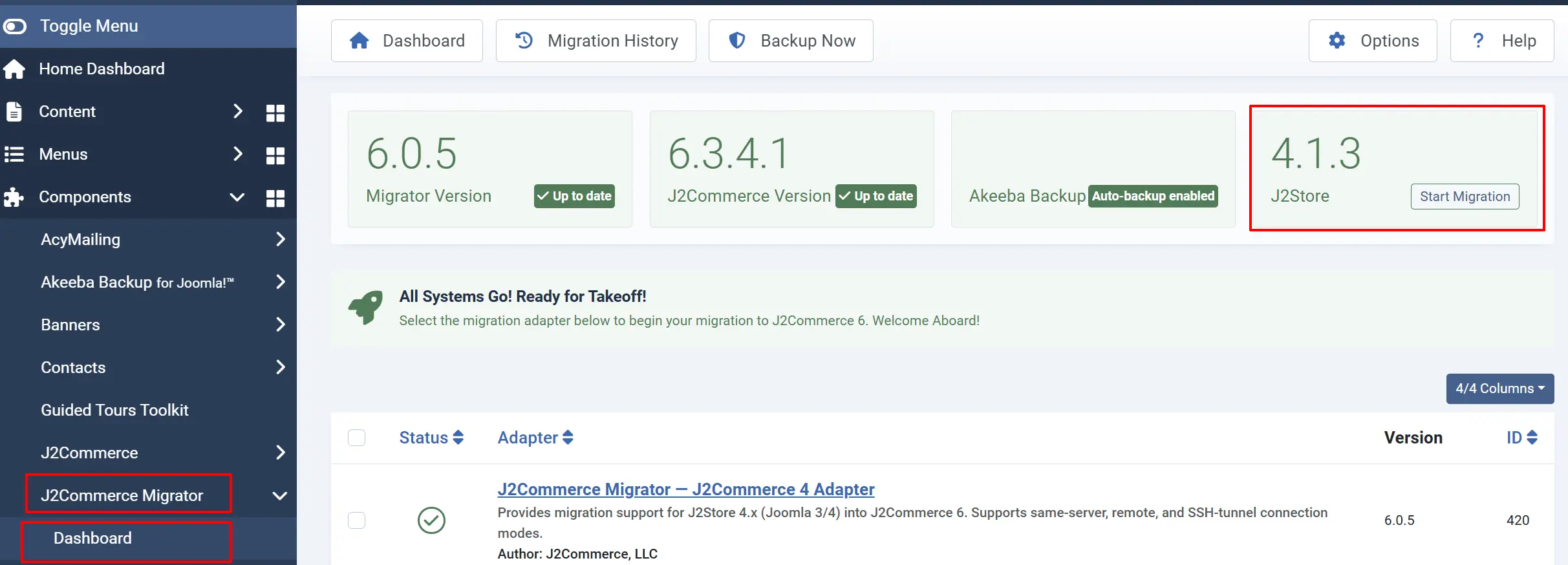Expand the J2Commerce submenu arrow
This screenshot has height=565, width=1568.
281,453
